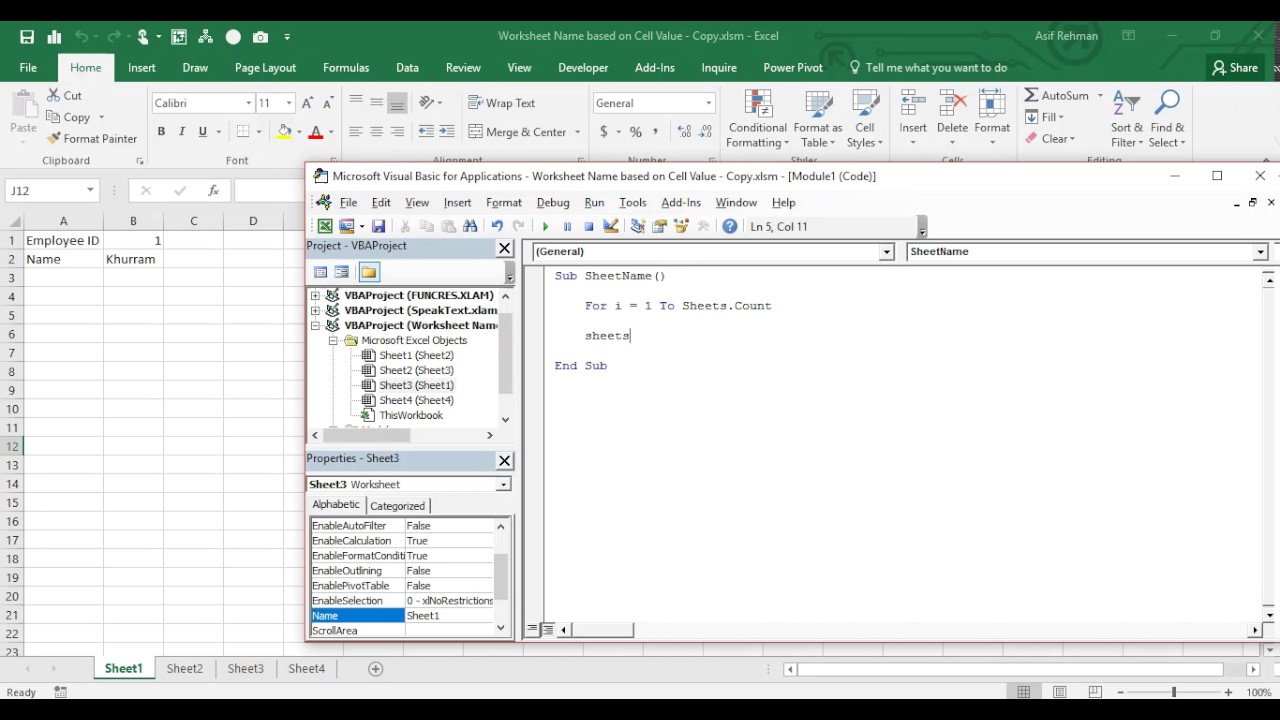
Task: Click the View Code icon in Project panel
Action: point(321,272)
